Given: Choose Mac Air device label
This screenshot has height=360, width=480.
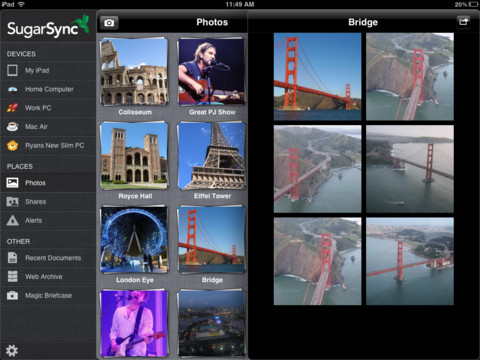Looking at the screenshot, I should coord(36,127).
